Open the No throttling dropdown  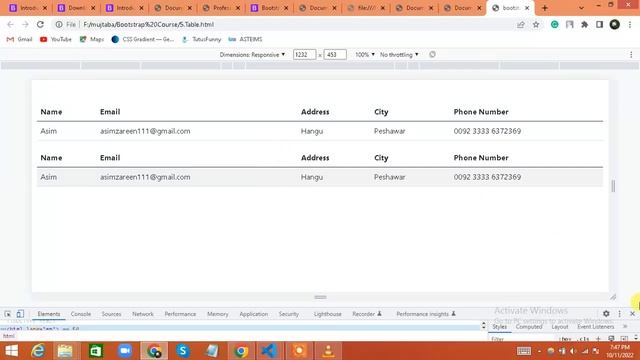tap(399, 54)
